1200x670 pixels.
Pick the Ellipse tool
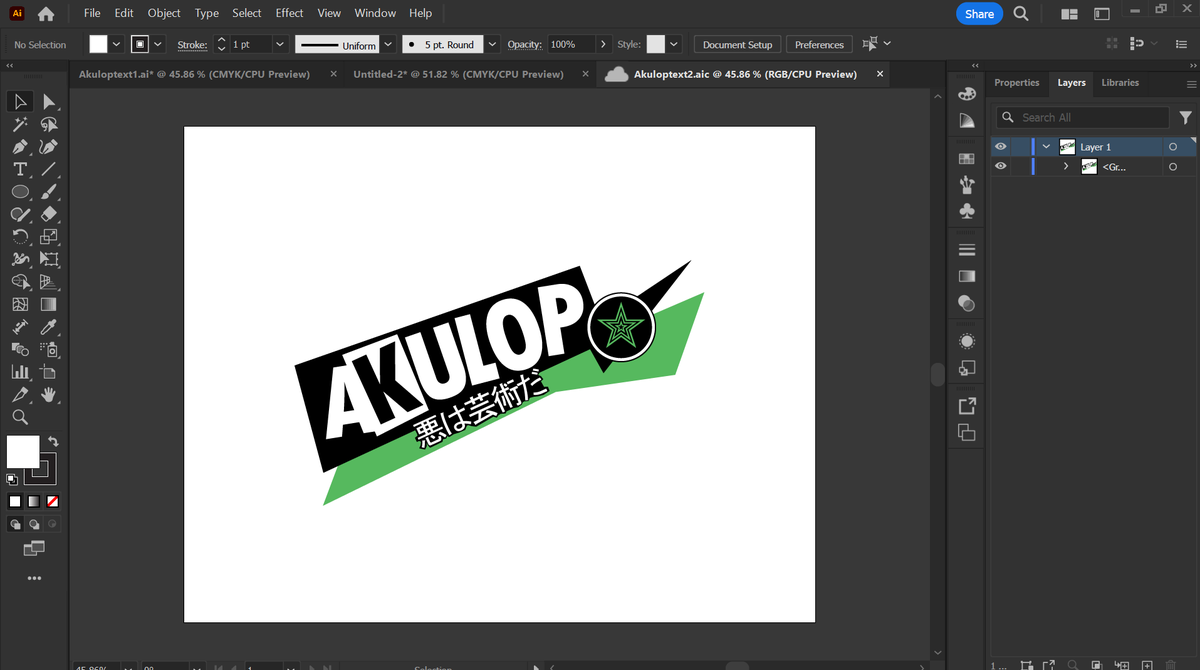point(20,192)
